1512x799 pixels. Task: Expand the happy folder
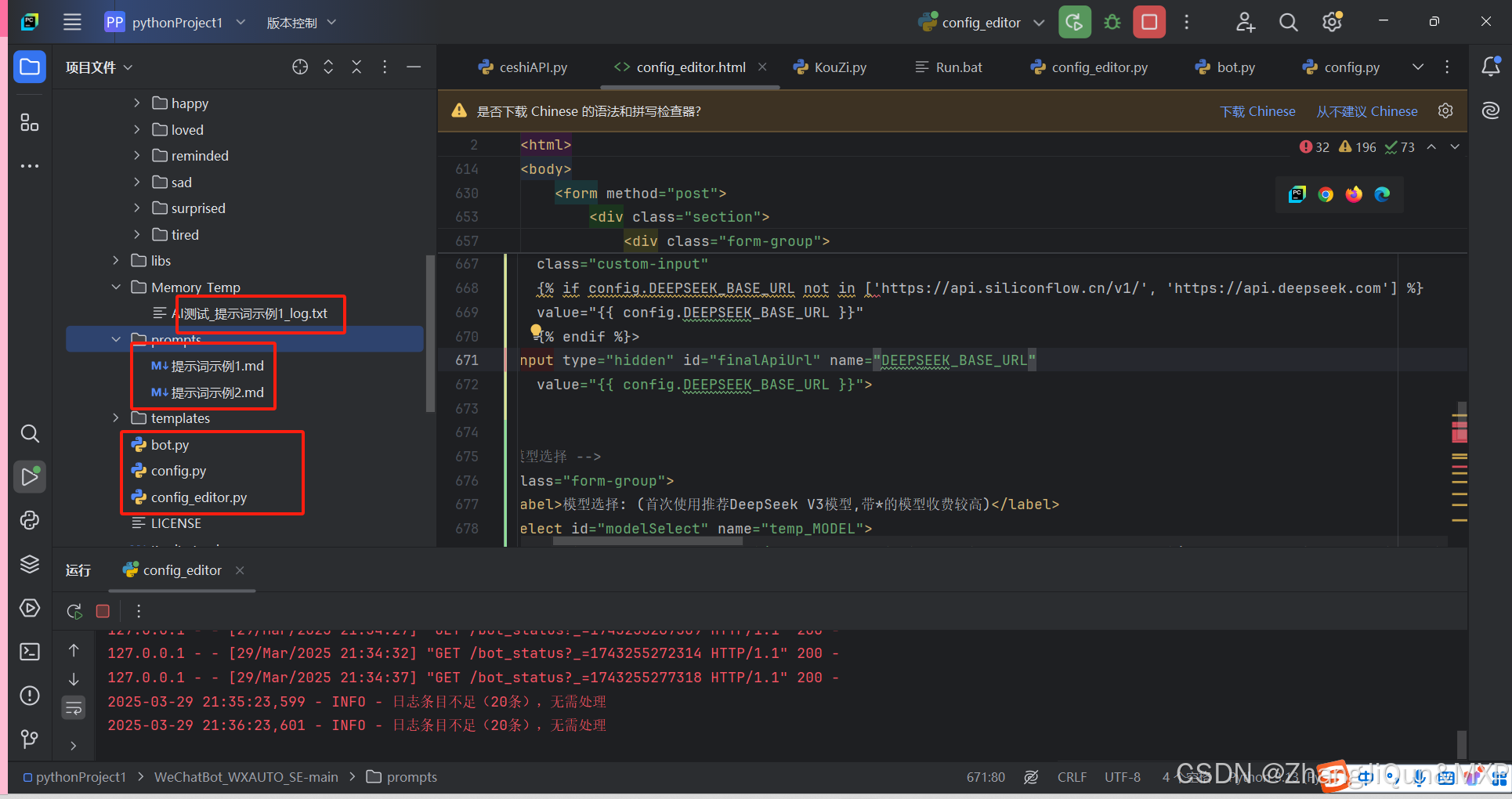pyautogui.click(x=136, y=103)
